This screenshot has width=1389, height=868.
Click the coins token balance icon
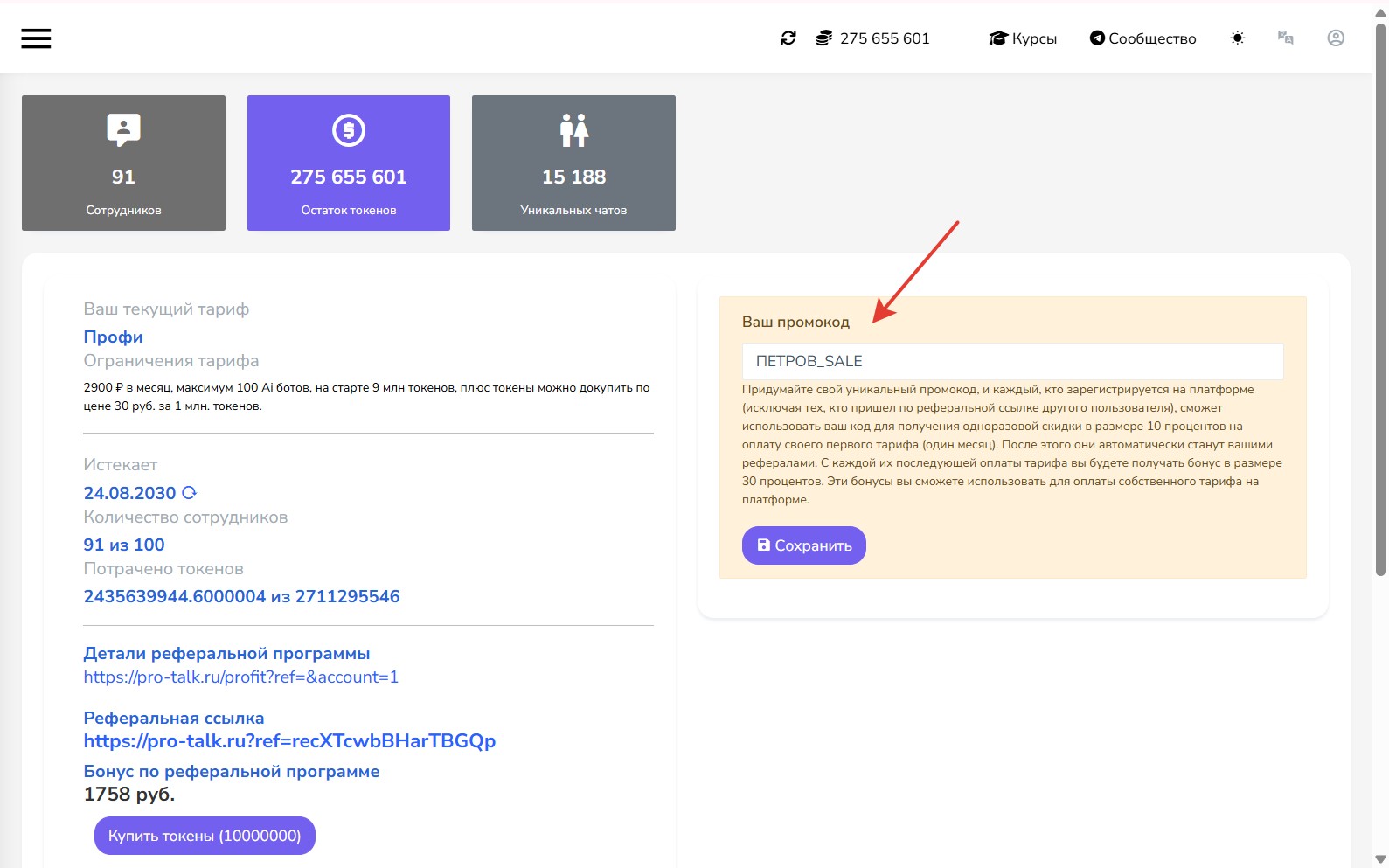pyautogui.click(x=823, y=38)
